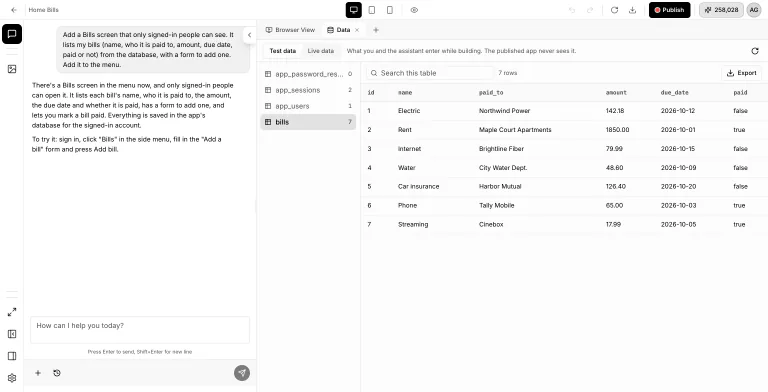Switch to tablet preview mode
768x392 pixels.
pos(372,10)
